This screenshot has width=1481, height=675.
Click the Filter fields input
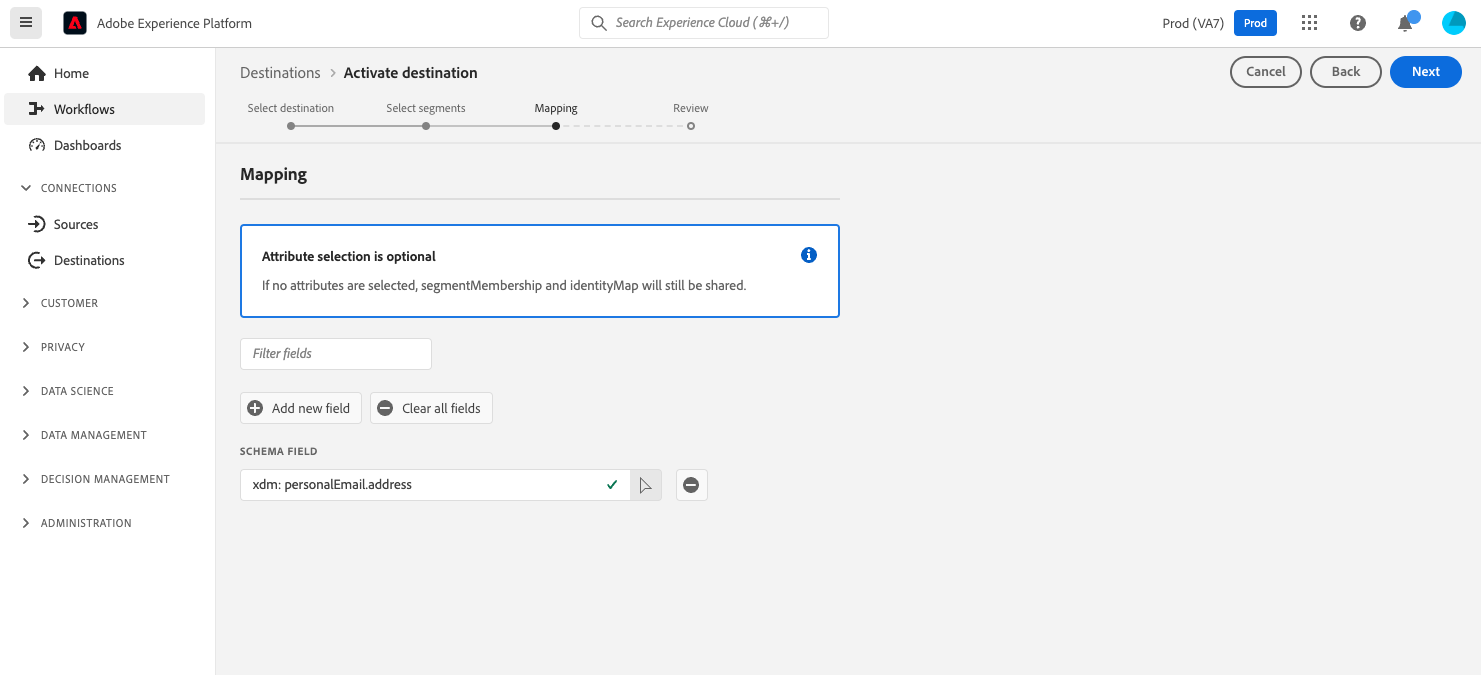(x=336, y=353)
